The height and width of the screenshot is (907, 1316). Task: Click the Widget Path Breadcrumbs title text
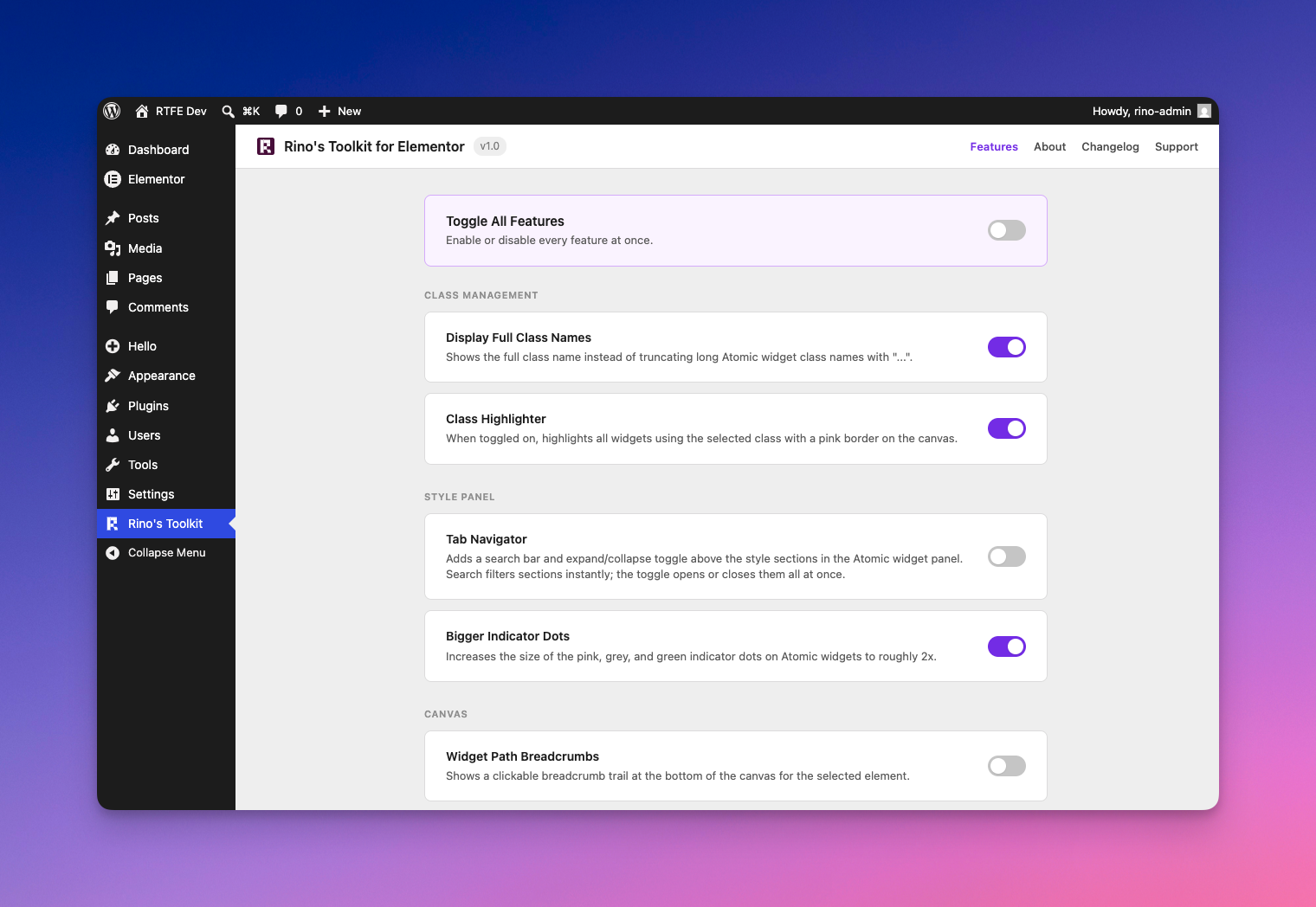point(522,756)
